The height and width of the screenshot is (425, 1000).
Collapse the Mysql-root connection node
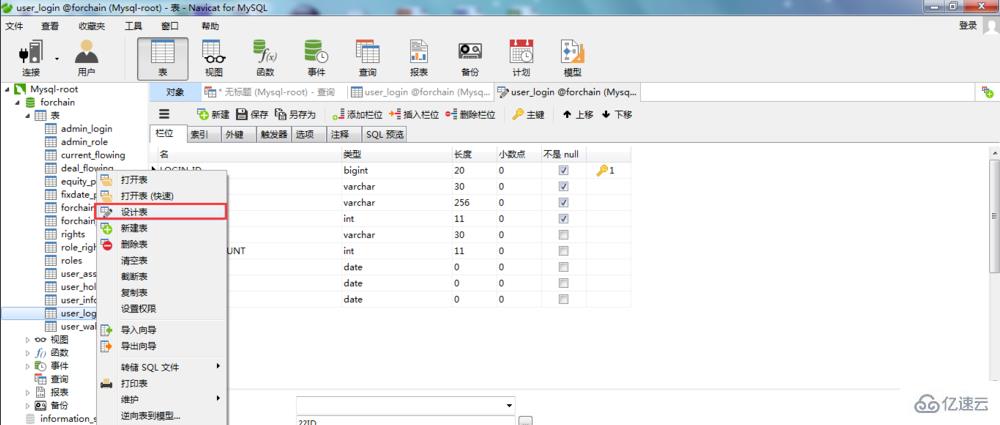pos(7,89)
